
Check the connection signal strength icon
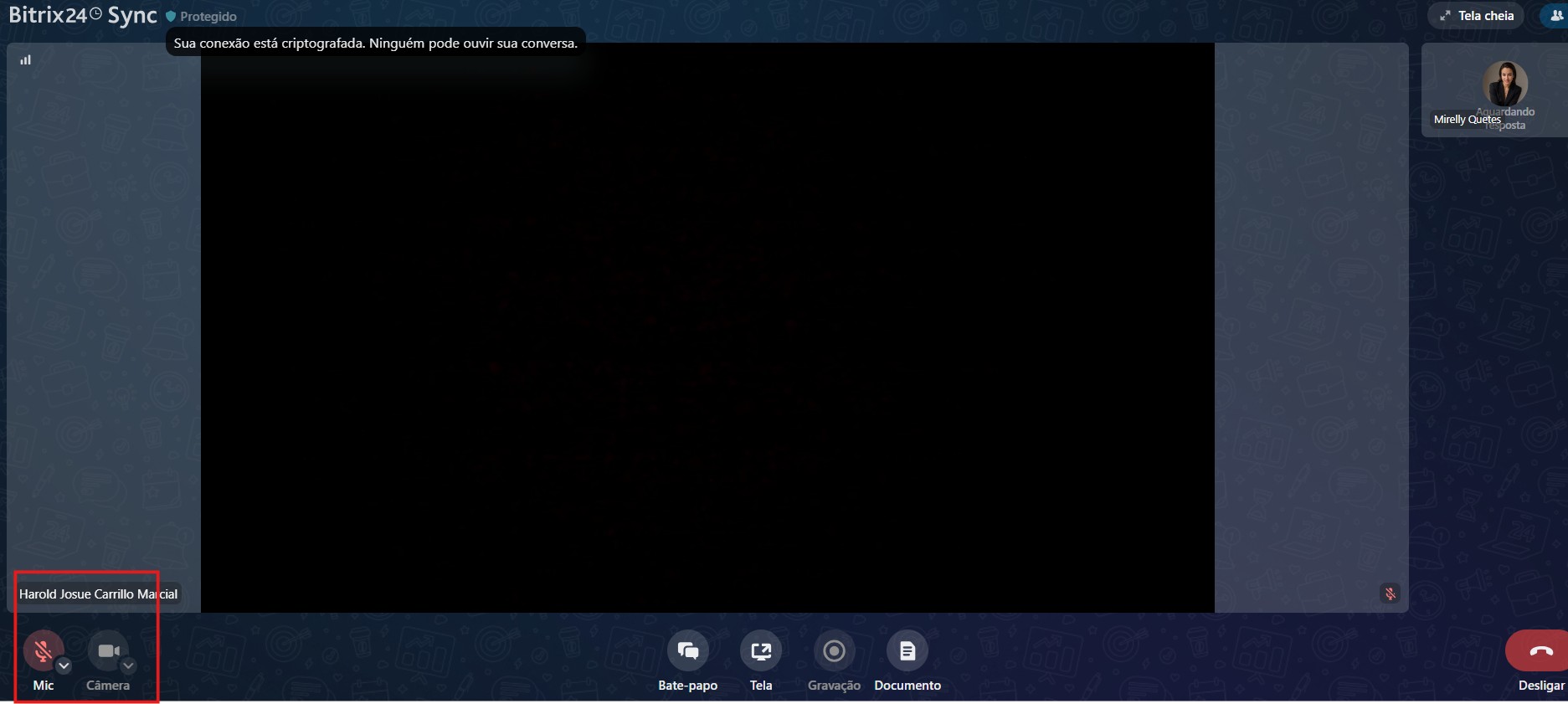26,60
